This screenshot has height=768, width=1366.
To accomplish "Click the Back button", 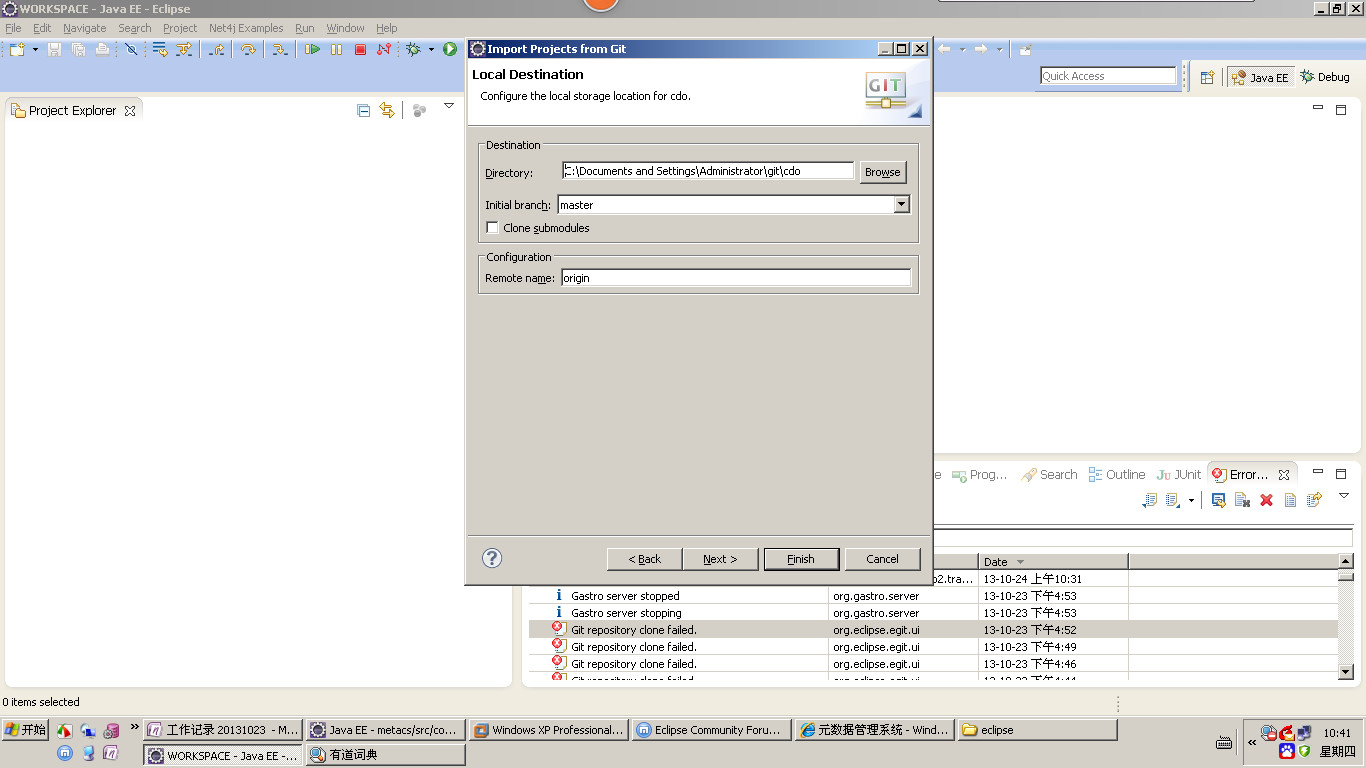I will coord(645,559).
